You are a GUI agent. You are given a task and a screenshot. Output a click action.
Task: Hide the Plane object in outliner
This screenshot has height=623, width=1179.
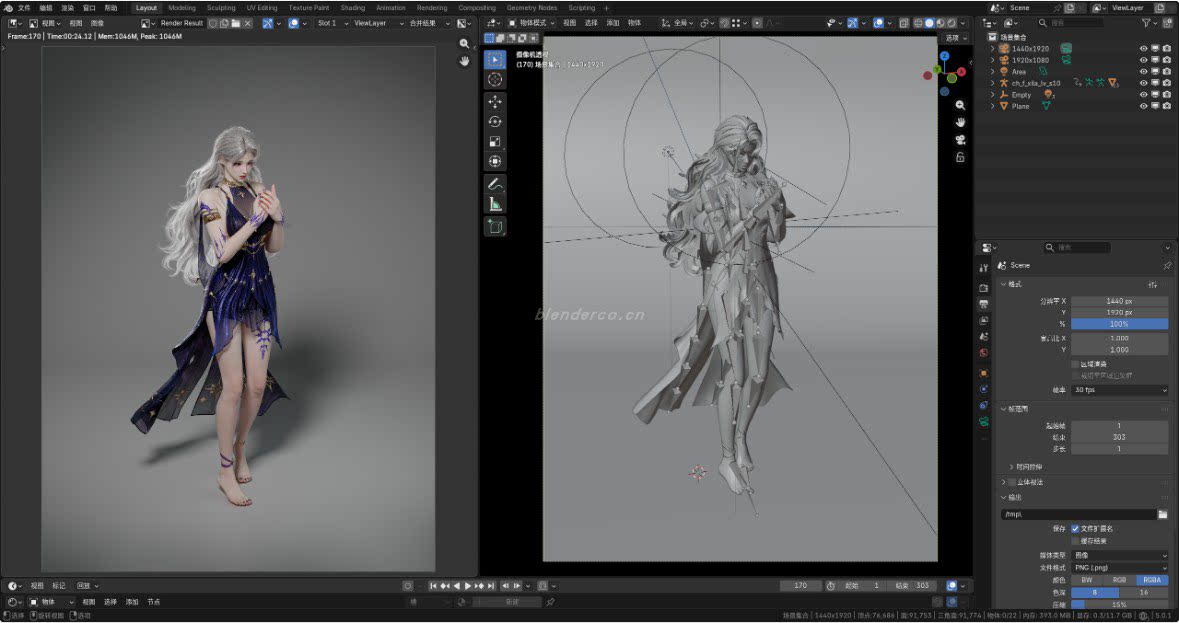[x=1143, y=106]
